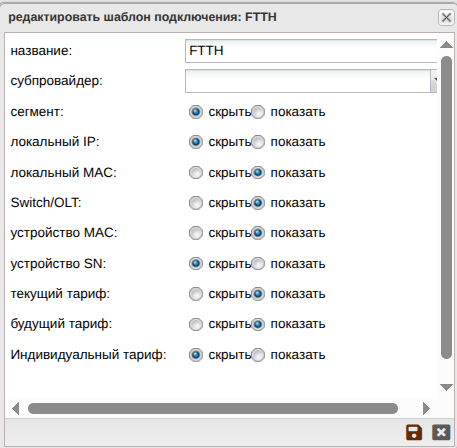This screenshot has height=448, width=457.
Task: Click the horizontal scrollbar thumb
Action: [x=213, y=408]
